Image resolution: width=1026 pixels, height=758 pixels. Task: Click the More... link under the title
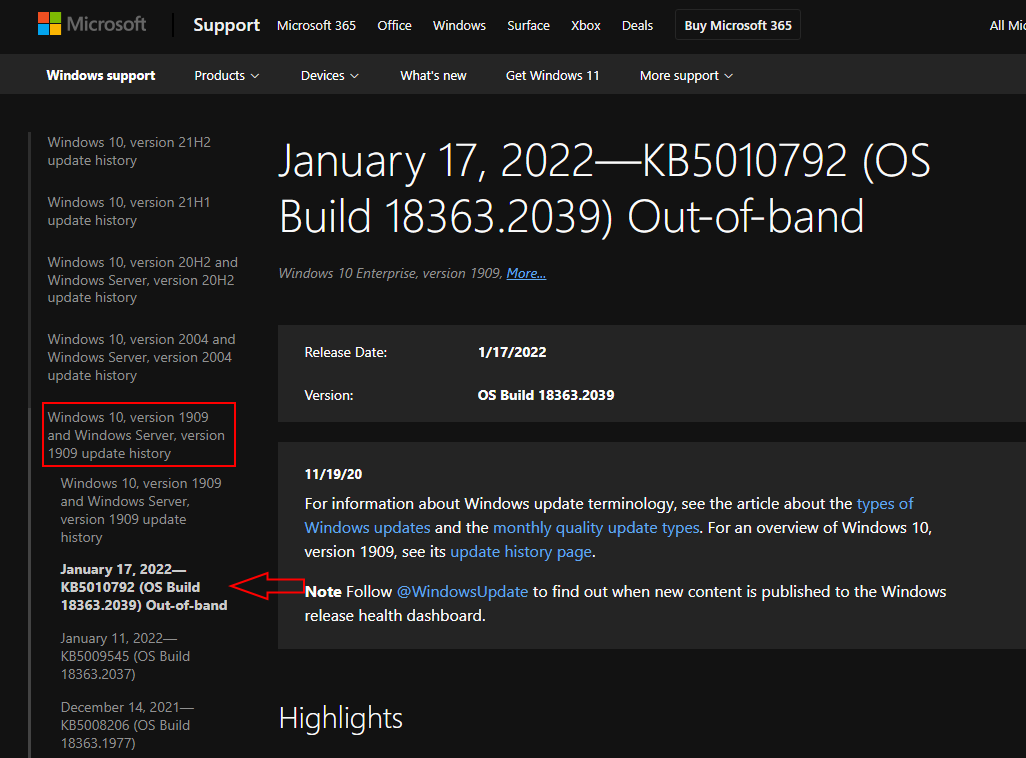[526, 273]
